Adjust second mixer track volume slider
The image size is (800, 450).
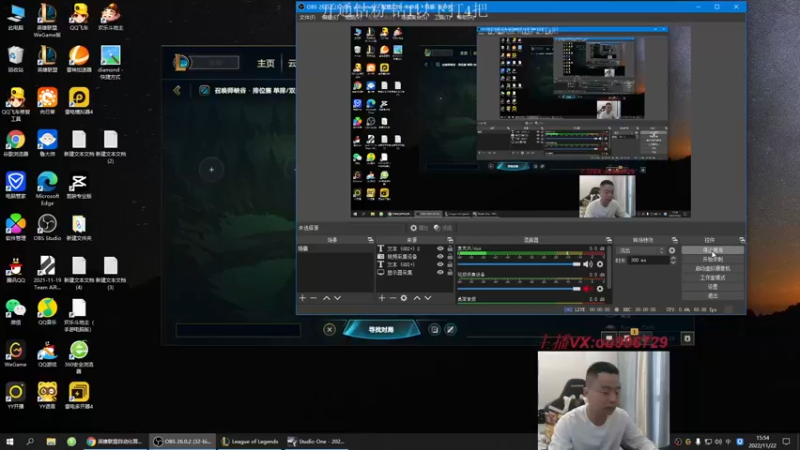[519, 289]
